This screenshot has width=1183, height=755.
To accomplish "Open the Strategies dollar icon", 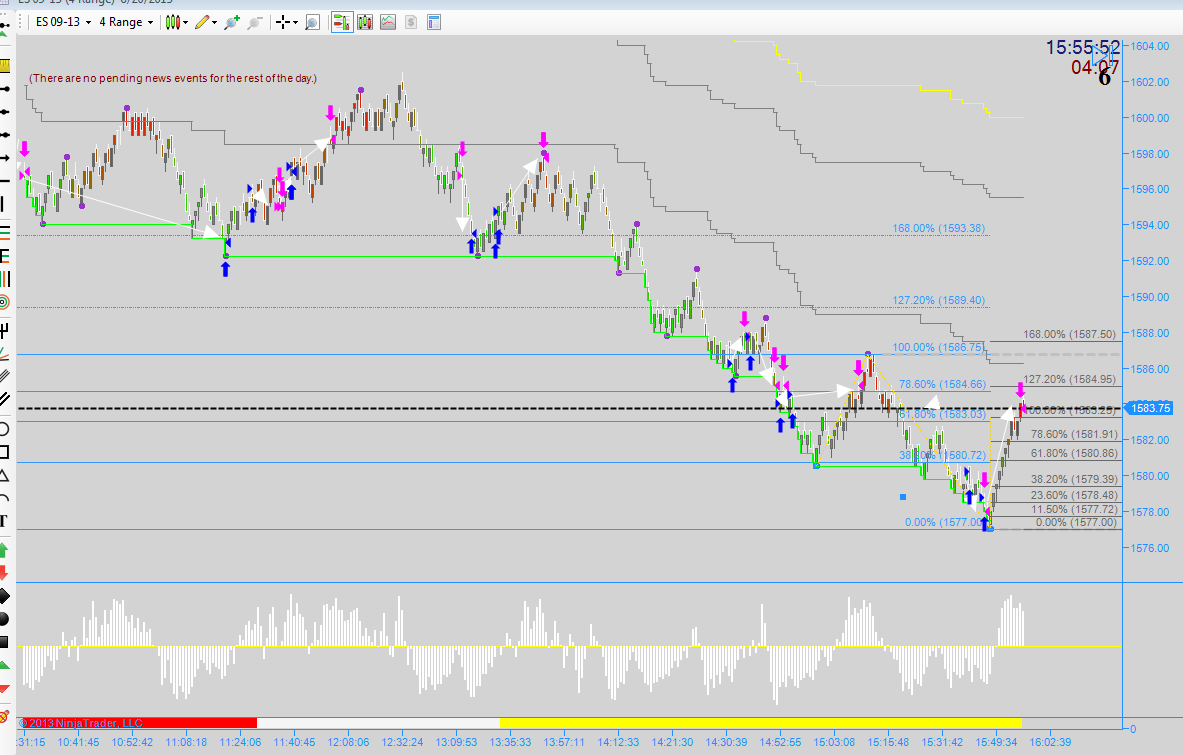I will pyautogui.click(x=410, y=22).
